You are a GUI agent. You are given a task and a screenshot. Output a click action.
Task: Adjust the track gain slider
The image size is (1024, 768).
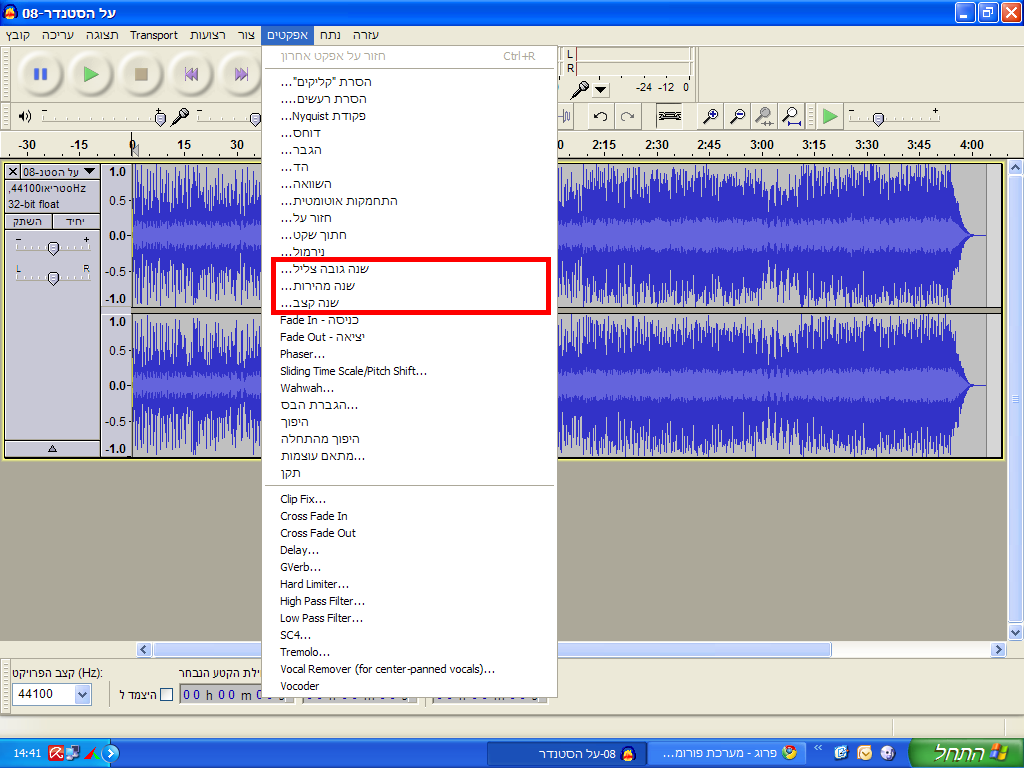tap(54, 248)
